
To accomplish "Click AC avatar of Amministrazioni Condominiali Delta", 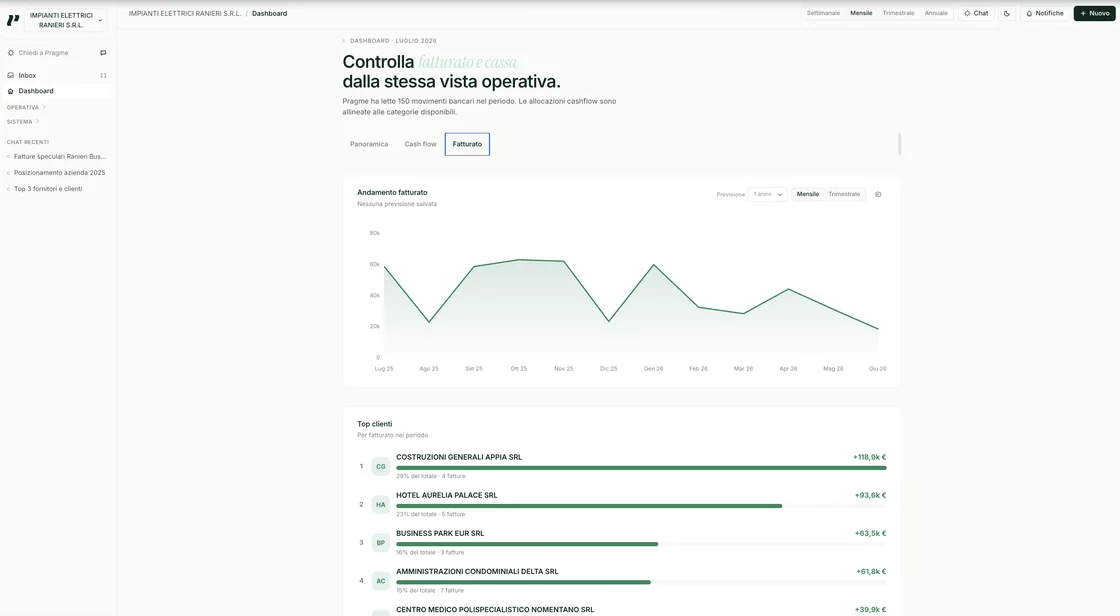I will (x=381, y=581).
